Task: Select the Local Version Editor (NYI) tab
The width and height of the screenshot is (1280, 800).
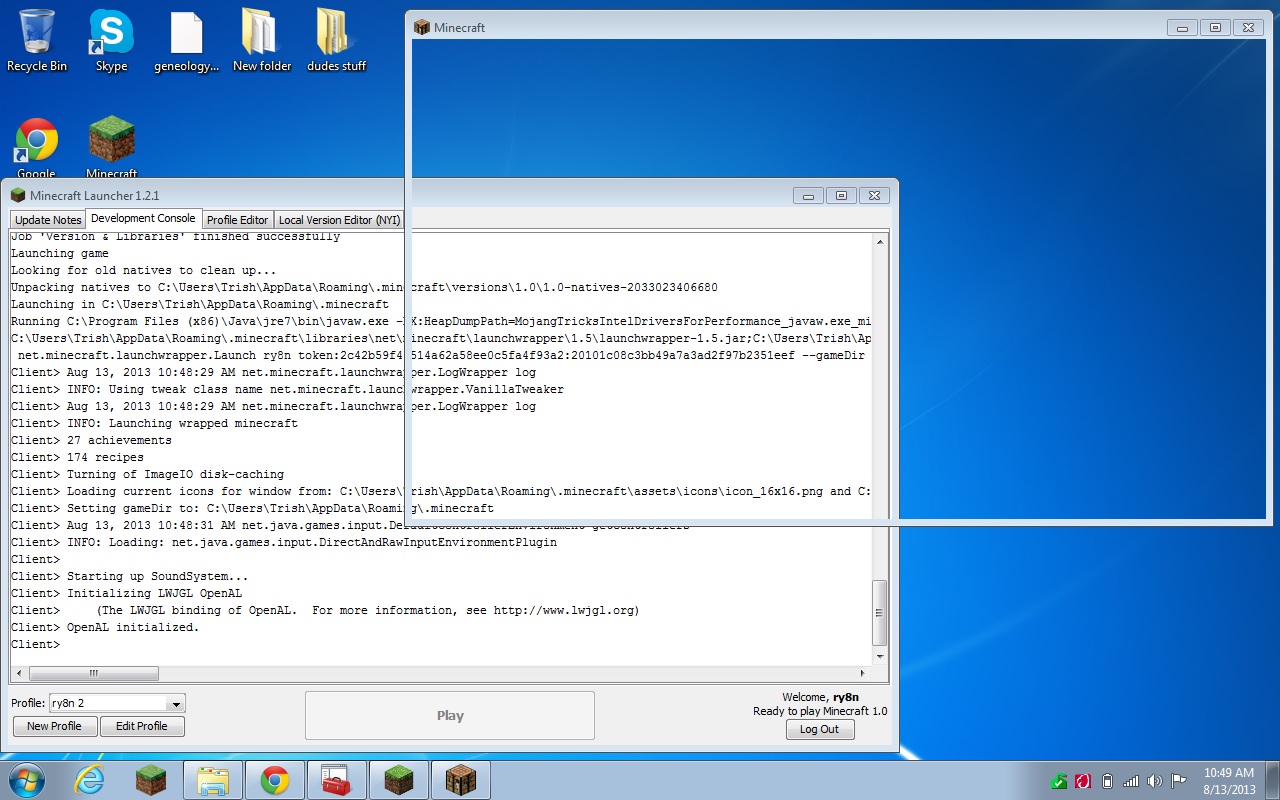Action: [x=339, y=220]
